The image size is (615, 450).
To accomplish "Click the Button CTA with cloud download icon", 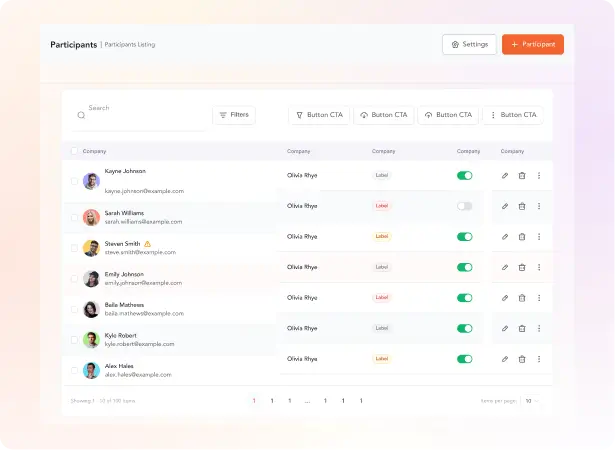I will pos(384,115).
